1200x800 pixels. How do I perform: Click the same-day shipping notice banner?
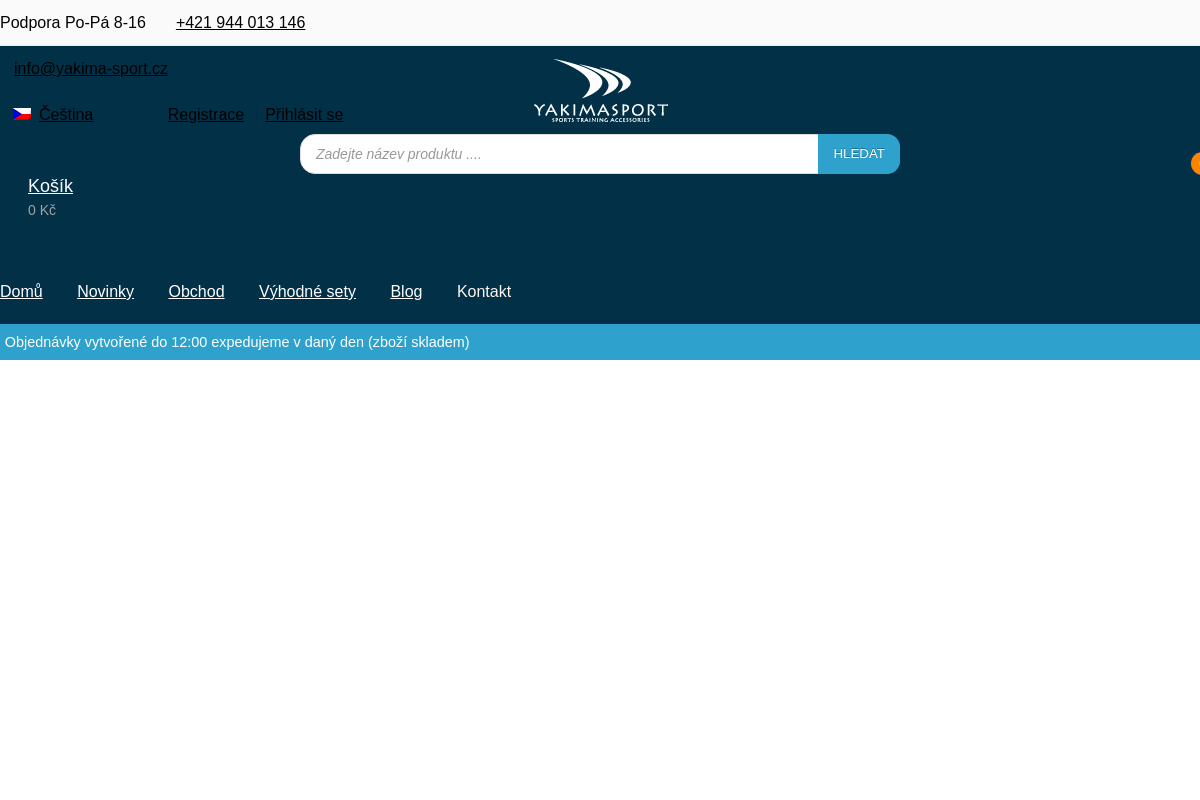[237, 342]
